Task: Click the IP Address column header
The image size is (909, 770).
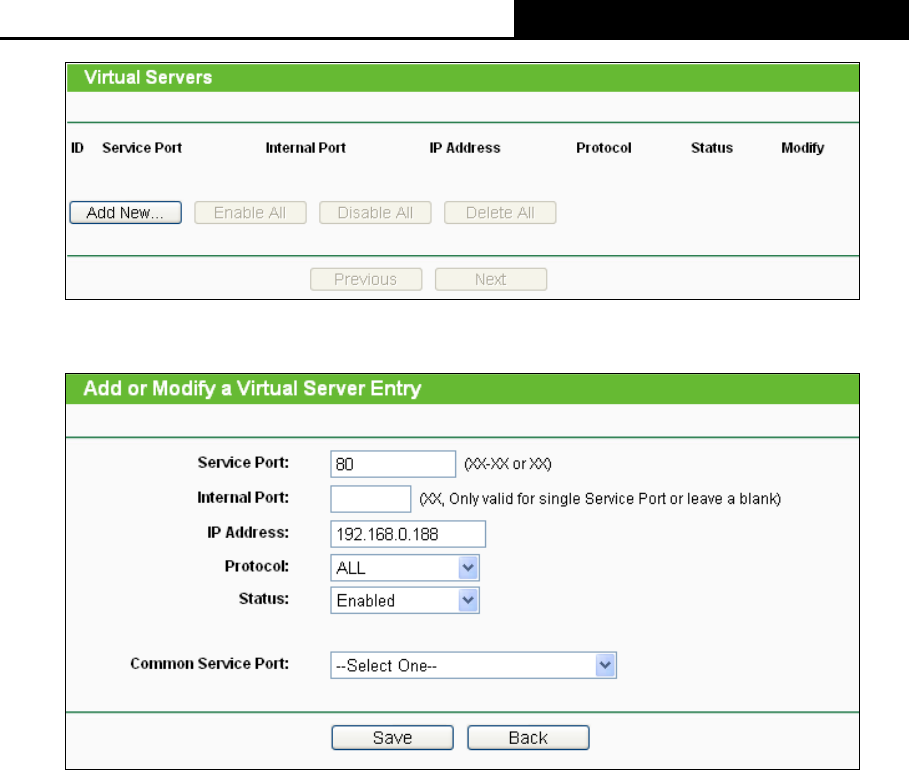Action: coord(465,148)
